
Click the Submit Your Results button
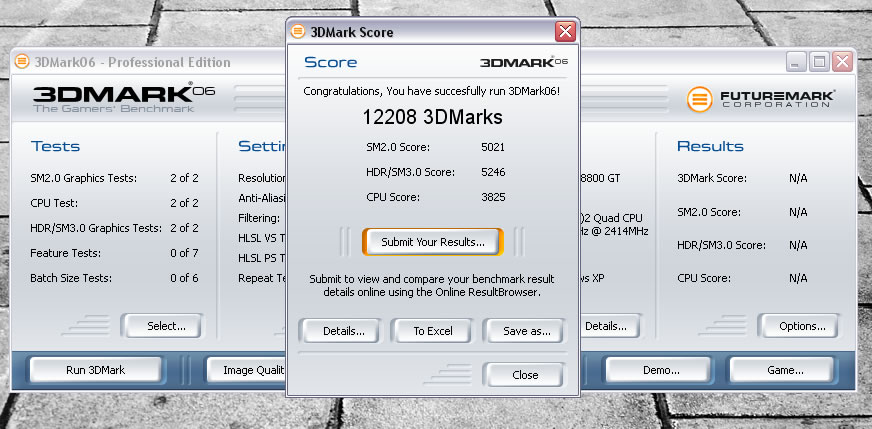click(433, 242)
